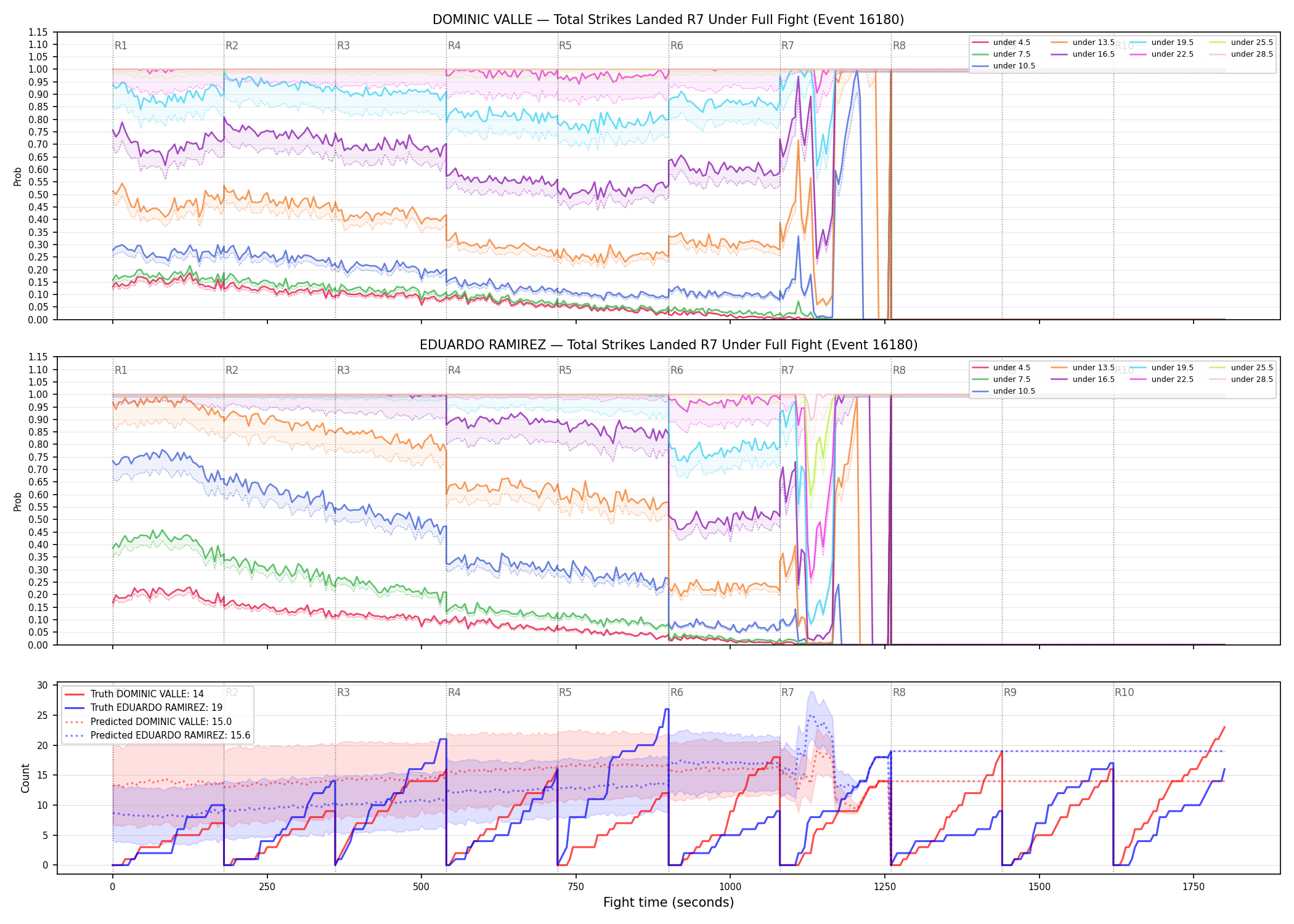Viewport: 1294px width, 924px height.
Task: Click the 'Fight time (seconds)' axis label
Action: [x=669, y=902]
